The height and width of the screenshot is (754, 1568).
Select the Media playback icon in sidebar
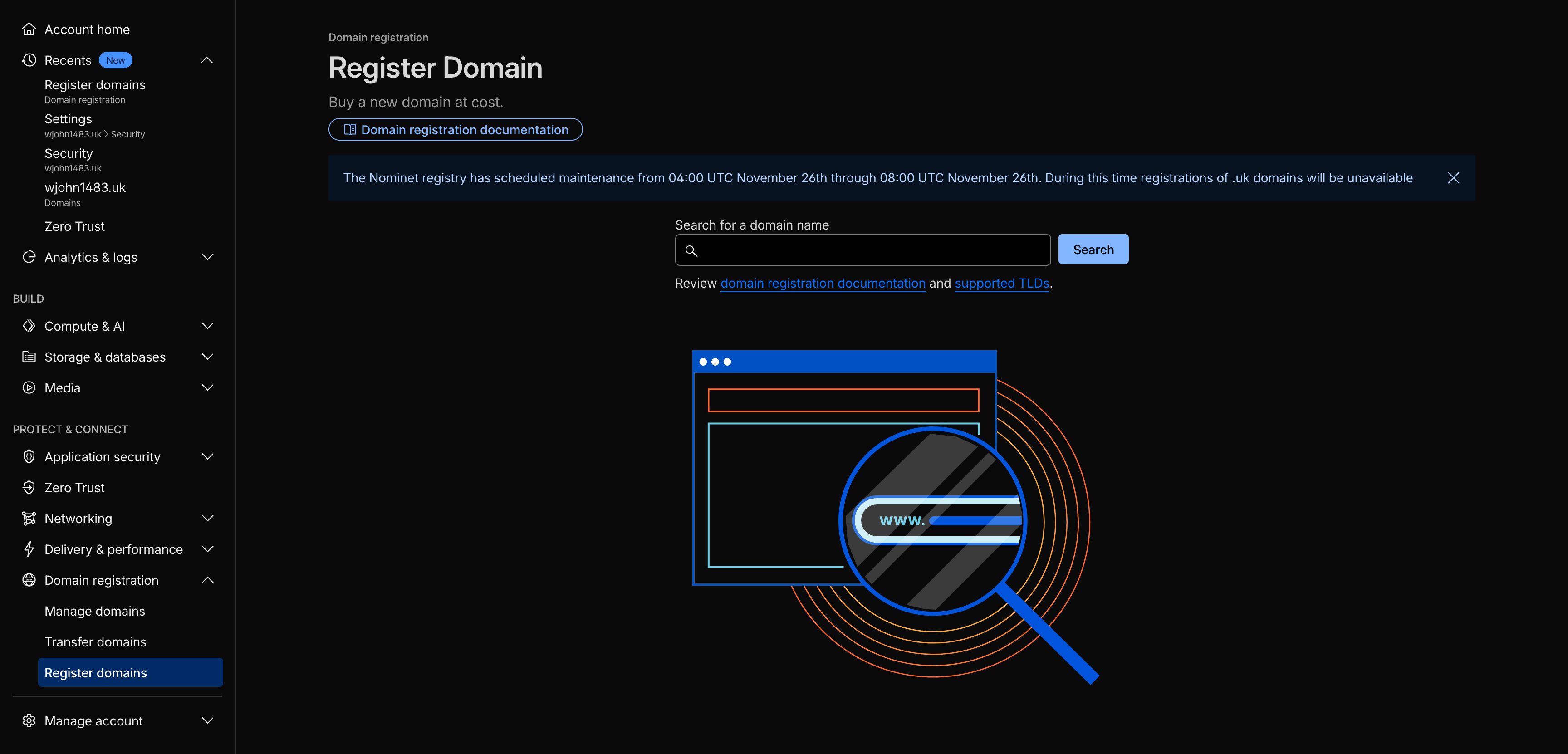coord(29,387)
